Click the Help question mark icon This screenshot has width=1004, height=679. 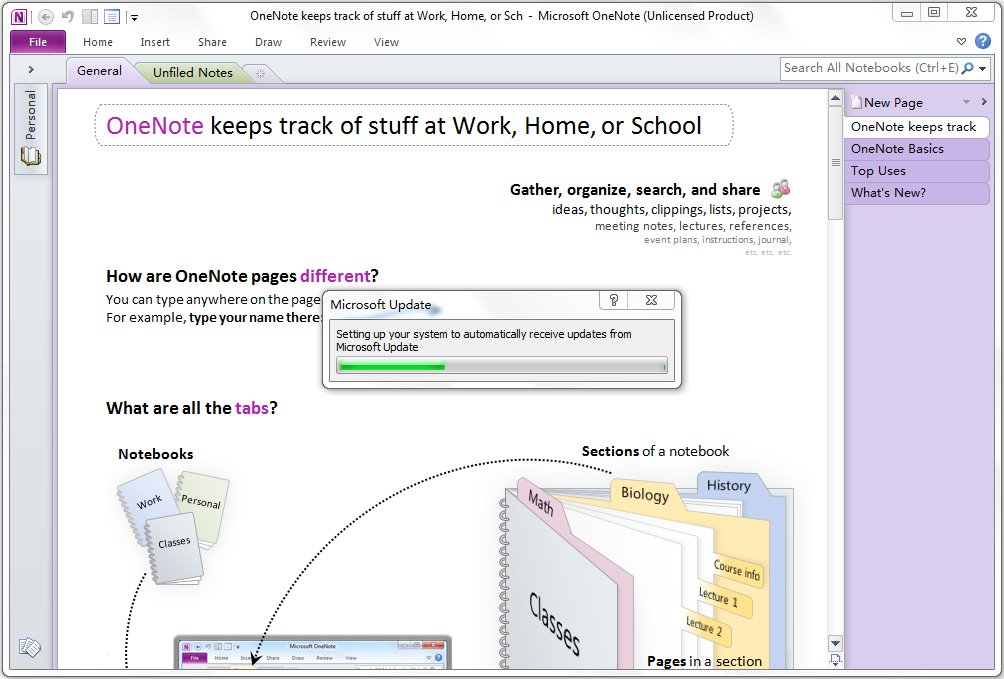(982, 41)
